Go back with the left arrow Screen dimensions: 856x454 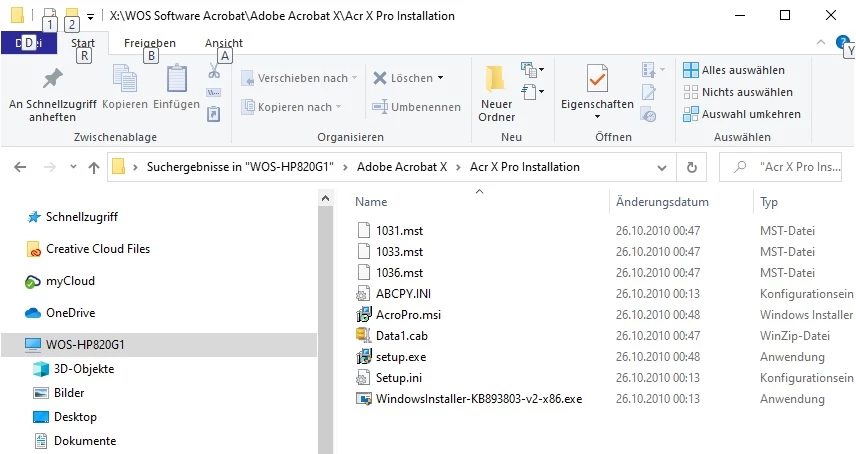(x=20, y=167)
